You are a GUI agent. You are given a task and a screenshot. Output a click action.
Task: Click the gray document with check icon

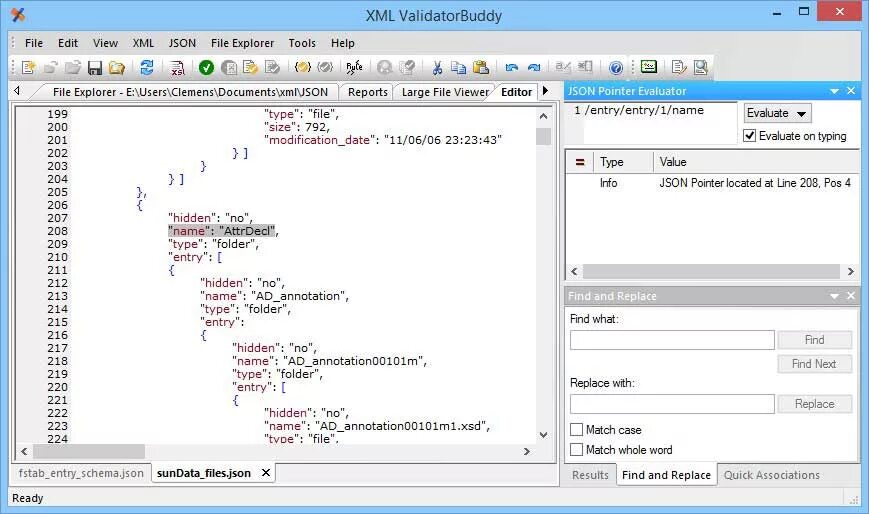(x=272, y=68)
